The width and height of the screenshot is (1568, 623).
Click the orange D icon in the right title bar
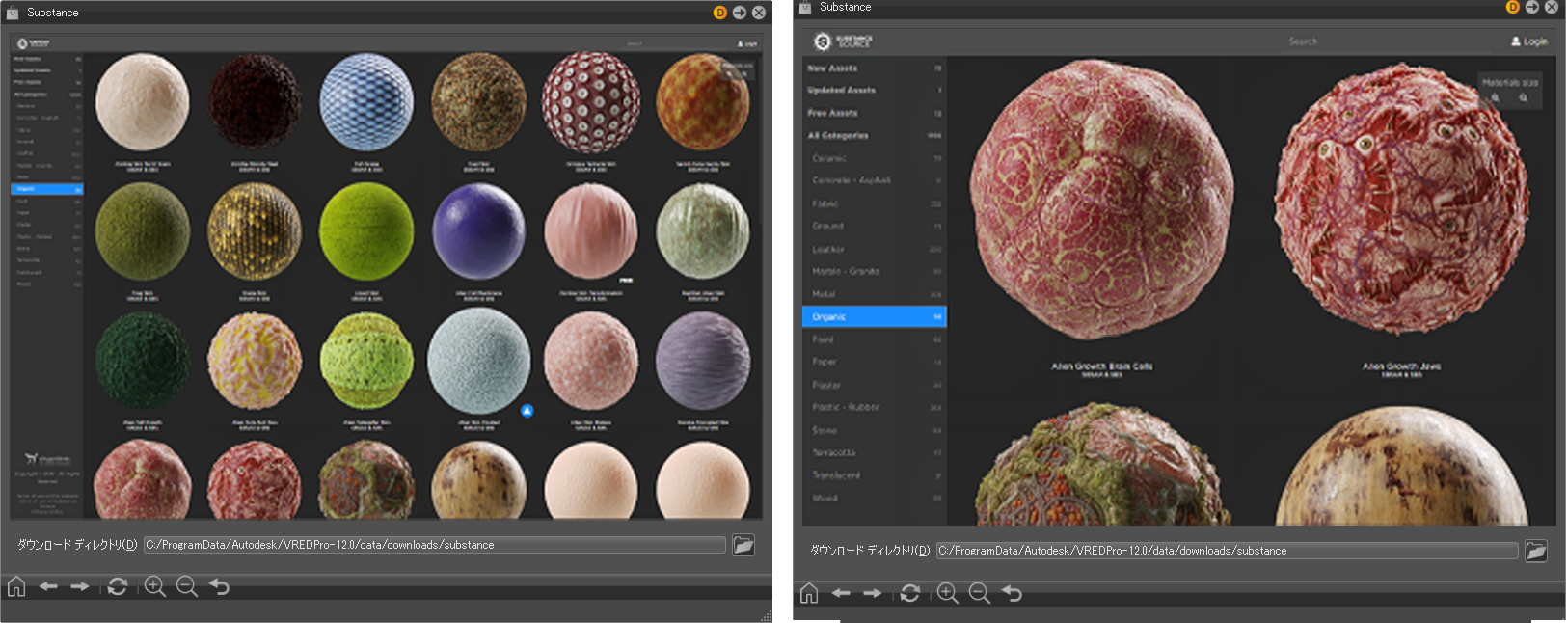(1512, 7)
